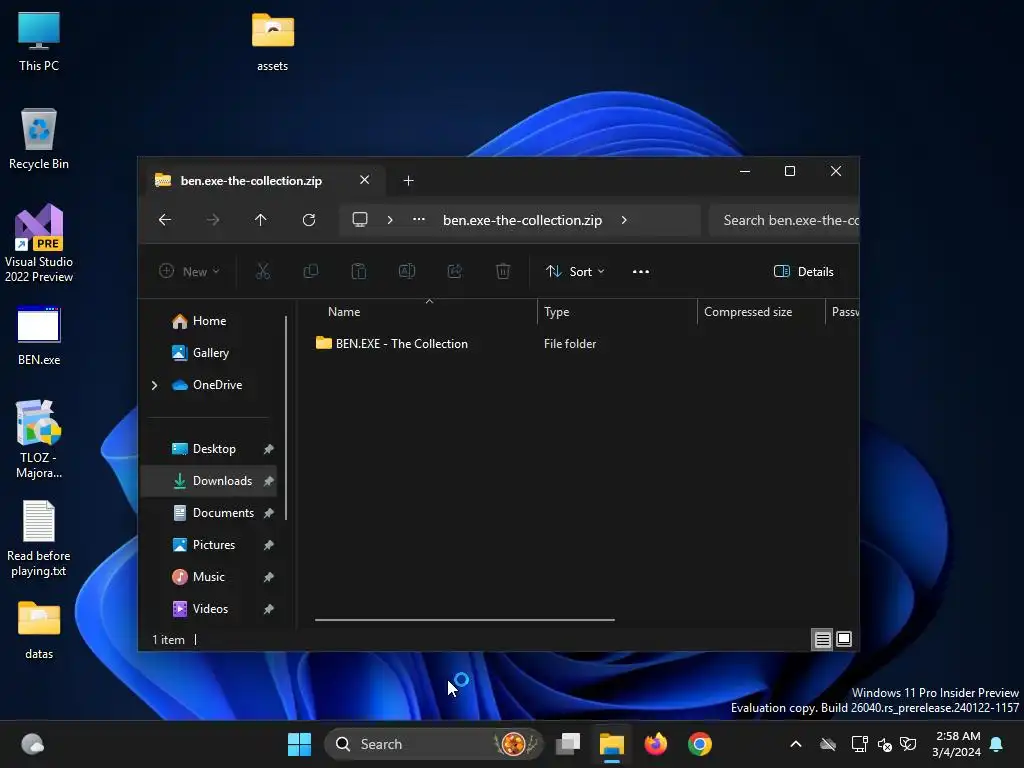This screenshot has width=1024, height=768.
Task: Open Gallery in navigation pane
Action: (x=210, y=353)
